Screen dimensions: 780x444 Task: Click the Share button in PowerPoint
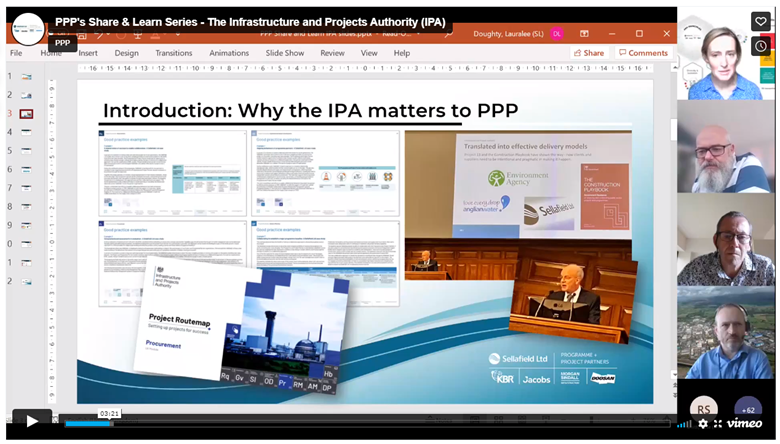(x=589, y=53)
